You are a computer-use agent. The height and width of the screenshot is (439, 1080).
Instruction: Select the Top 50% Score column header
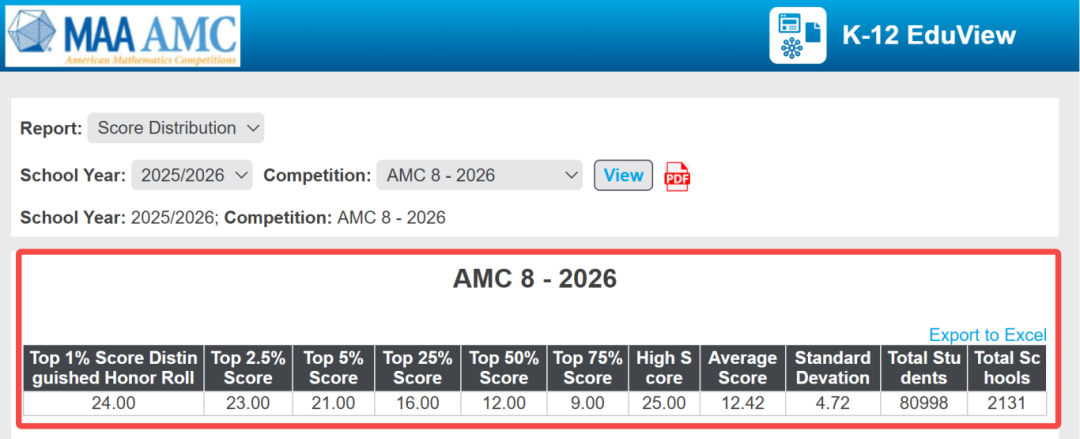pyautogui.click(x=504, y=368)
